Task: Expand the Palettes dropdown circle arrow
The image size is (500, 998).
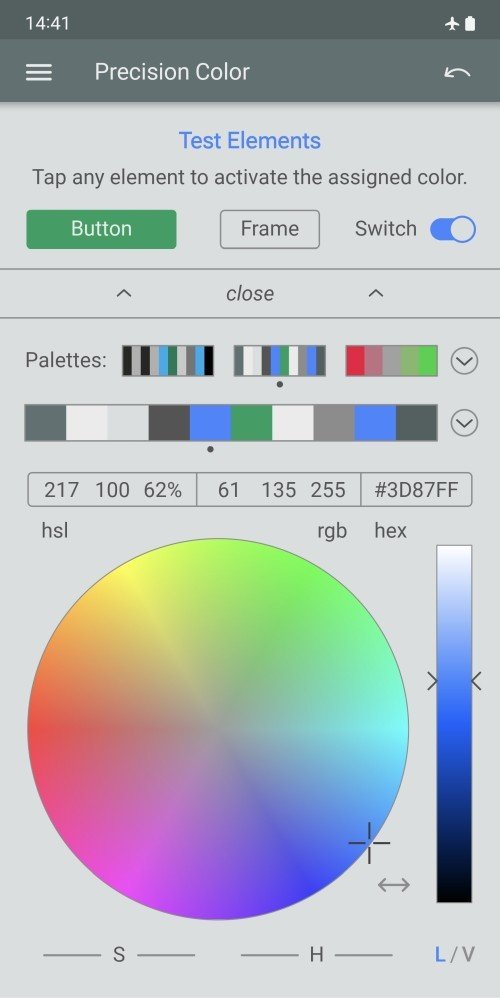Action: click(x=464, y=361)
